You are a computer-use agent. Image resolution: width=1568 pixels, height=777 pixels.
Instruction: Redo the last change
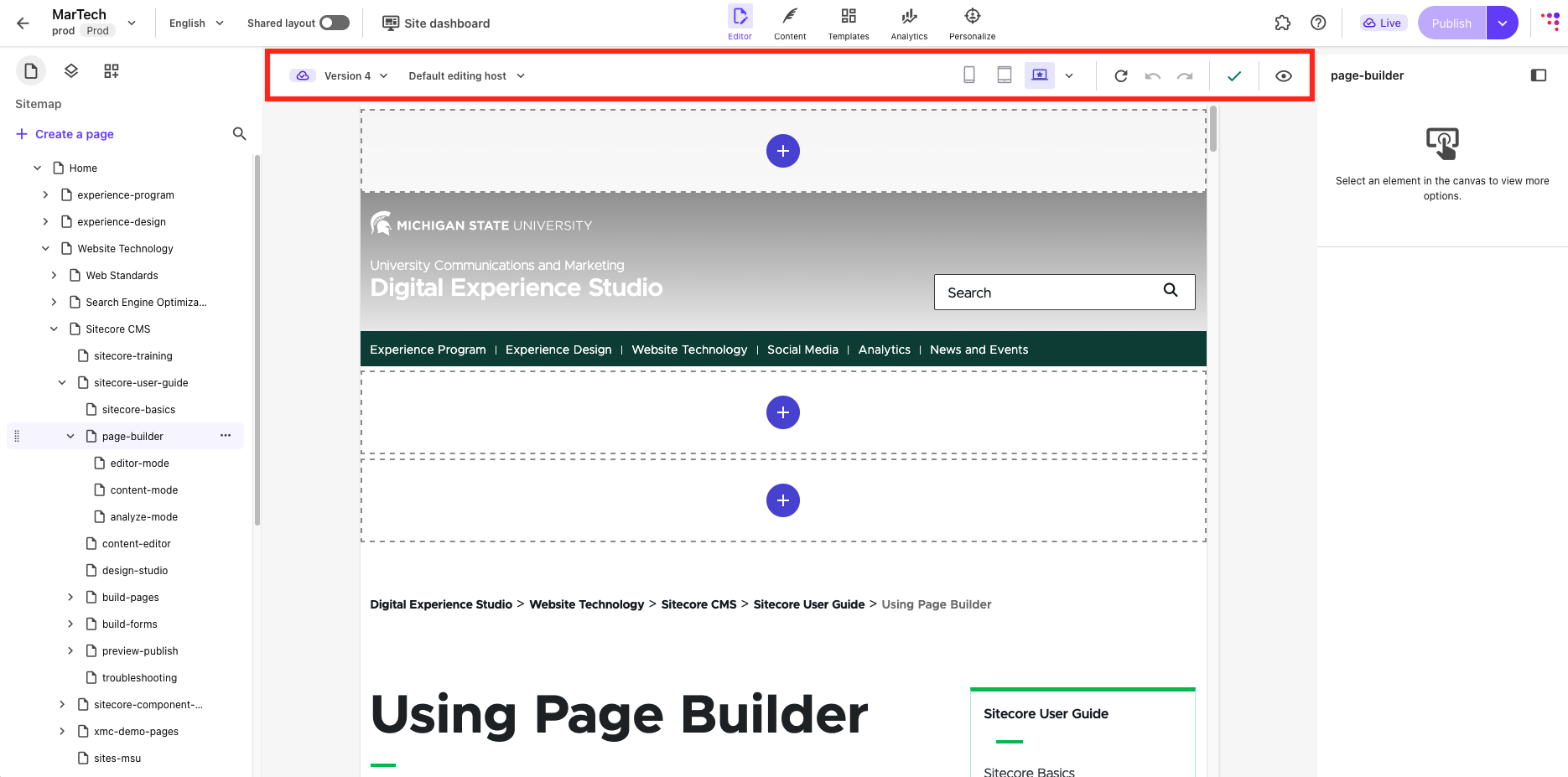(1185, 76)
